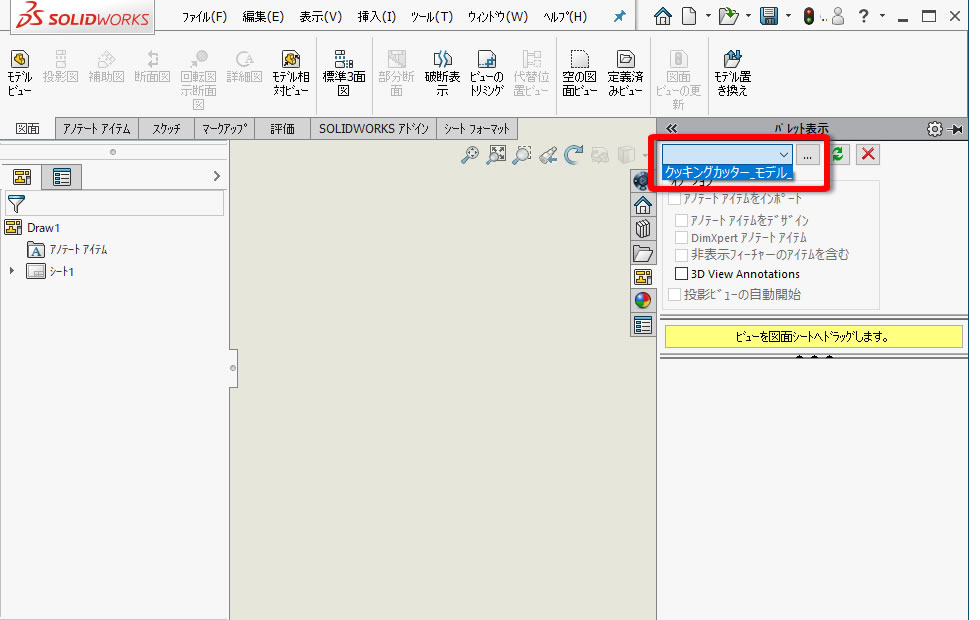Select the 定義済みビュー tool
The image size is (980, 620).
[625, 73]
